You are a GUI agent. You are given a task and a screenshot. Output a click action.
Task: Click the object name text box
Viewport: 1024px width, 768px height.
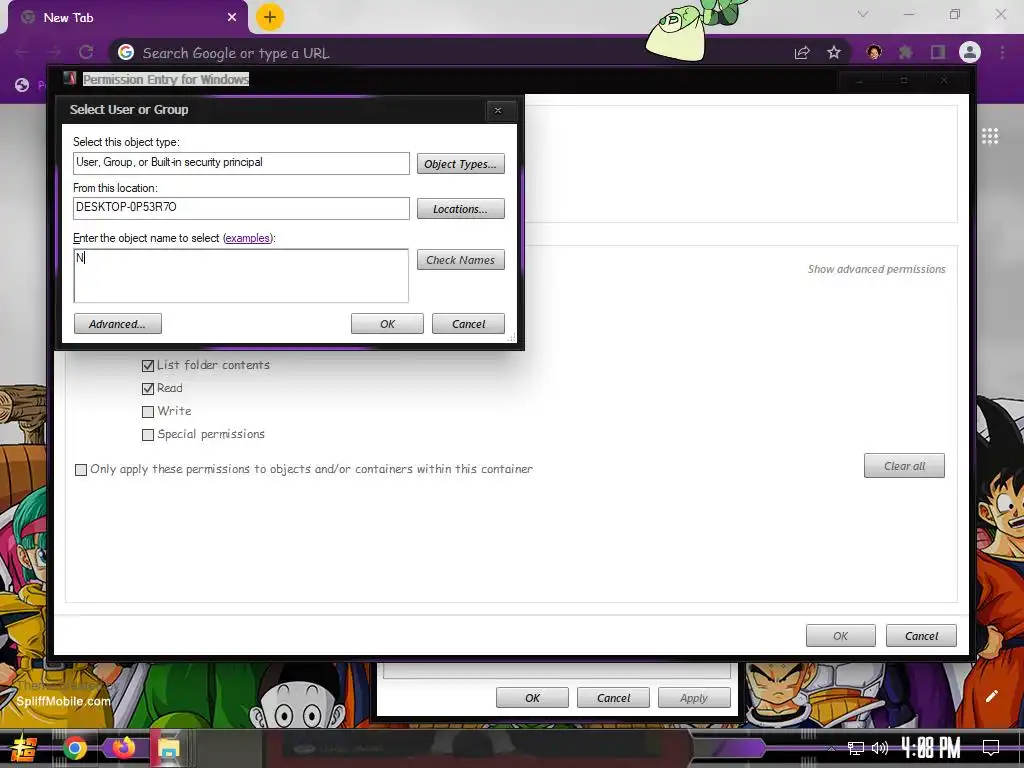pos(241,276)
